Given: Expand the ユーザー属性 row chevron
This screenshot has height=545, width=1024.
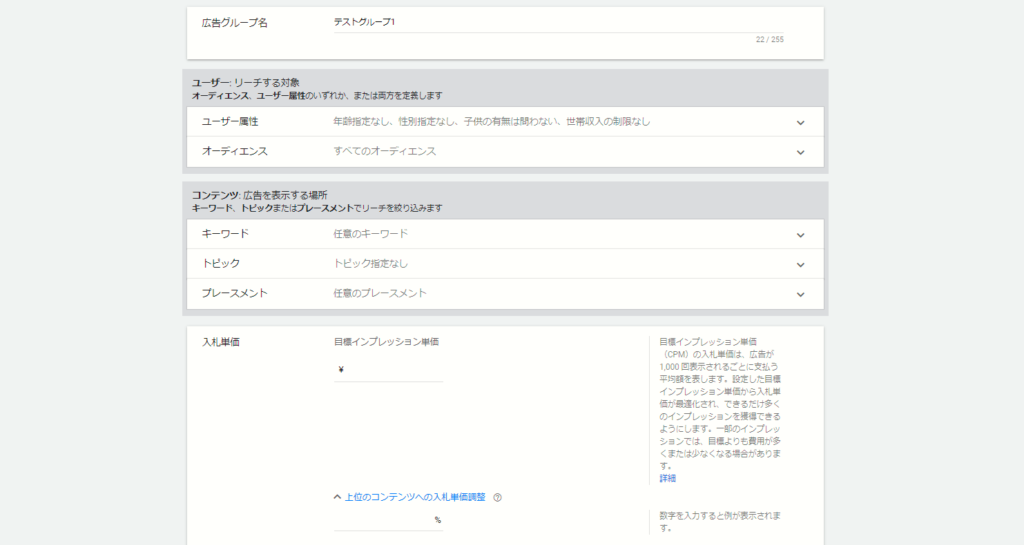Looking at the screenshot, I should tap(800, 123).
